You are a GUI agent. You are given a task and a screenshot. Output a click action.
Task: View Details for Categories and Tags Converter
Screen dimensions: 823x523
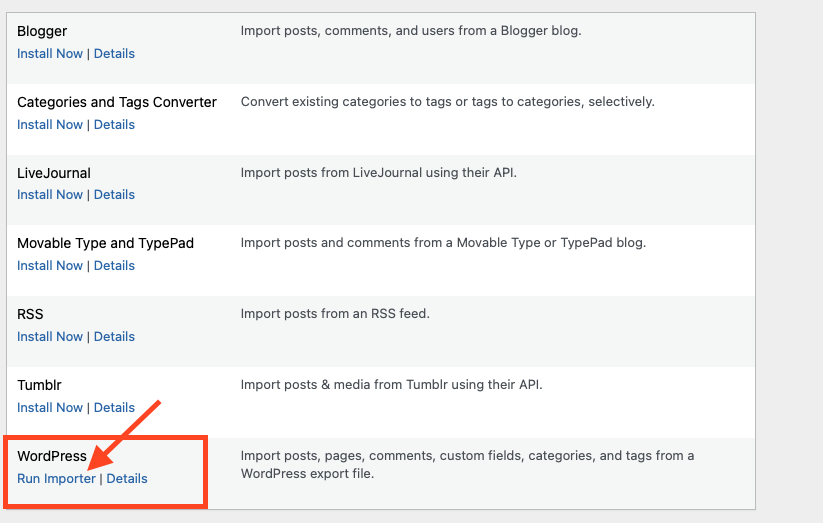[x=114, y=125]
